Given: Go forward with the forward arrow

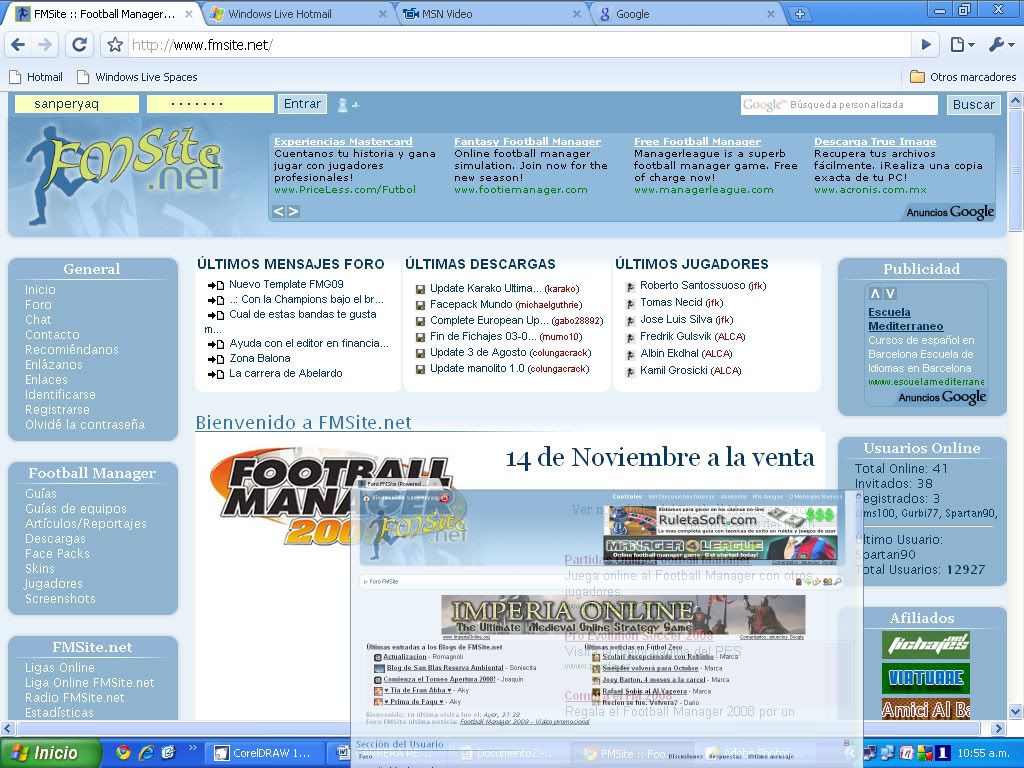Looking at the screenshot, I should [45, 44].
